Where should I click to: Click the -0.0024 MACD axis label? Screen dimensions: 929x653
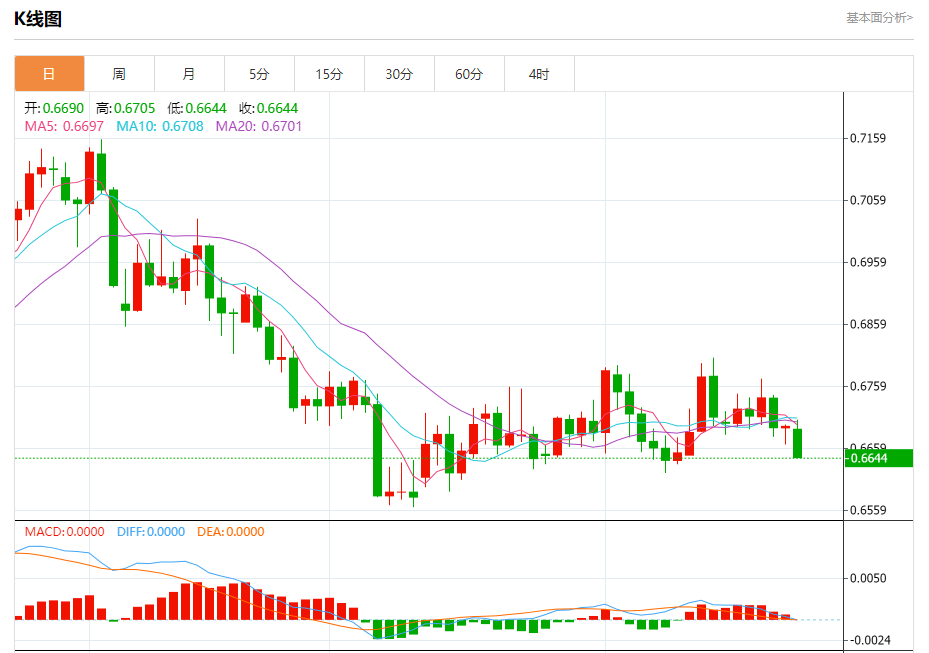point(870,640)
